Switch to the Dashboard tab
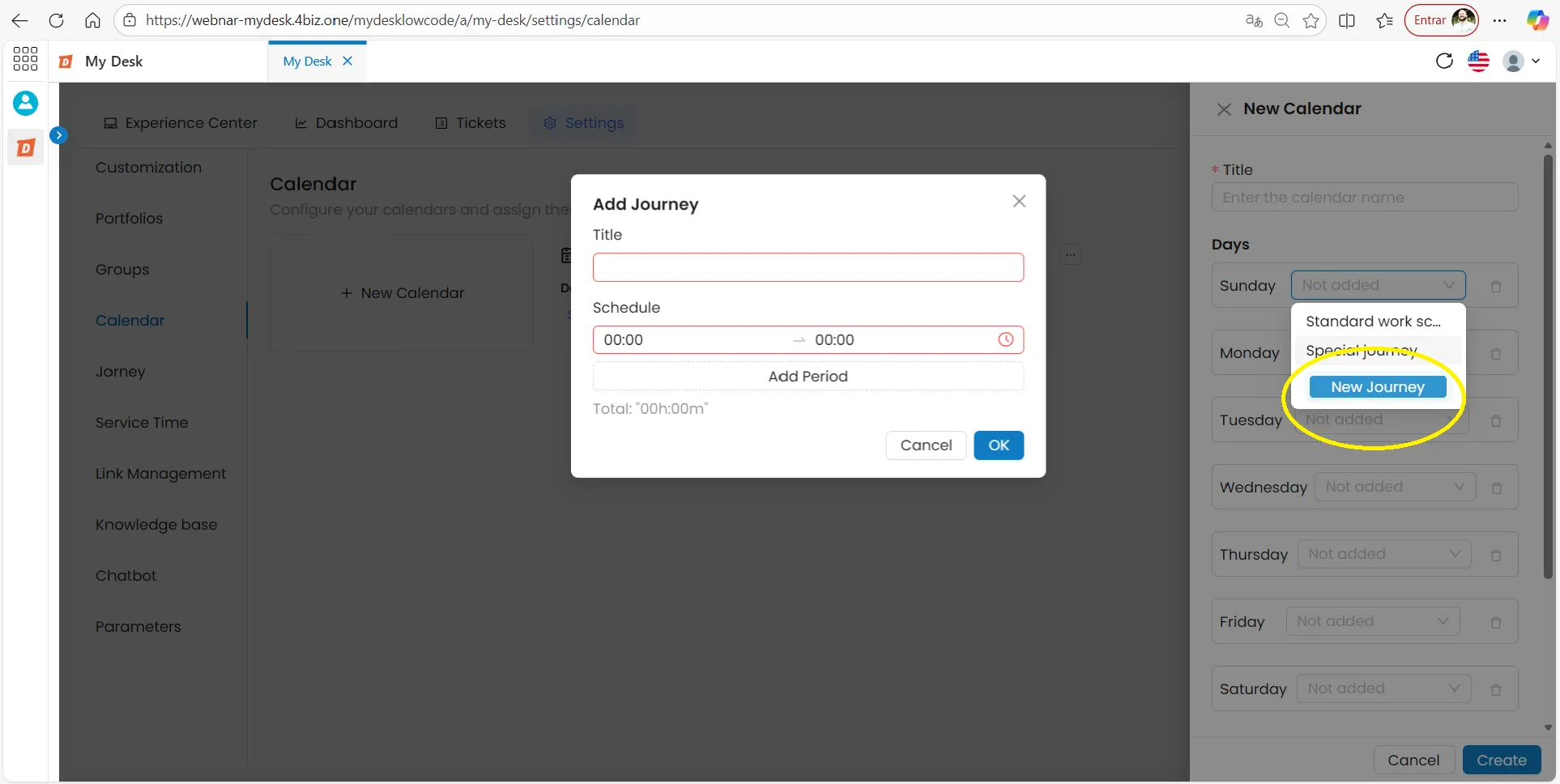1560x784 pixels. (347, 123)
